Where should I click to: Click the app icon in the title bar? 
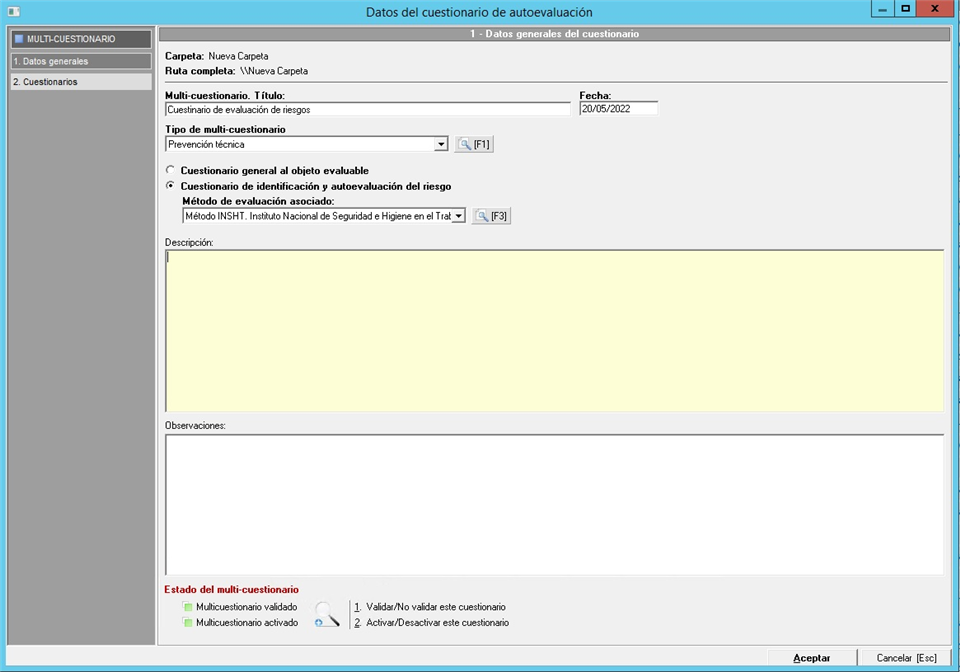(12, 11)
